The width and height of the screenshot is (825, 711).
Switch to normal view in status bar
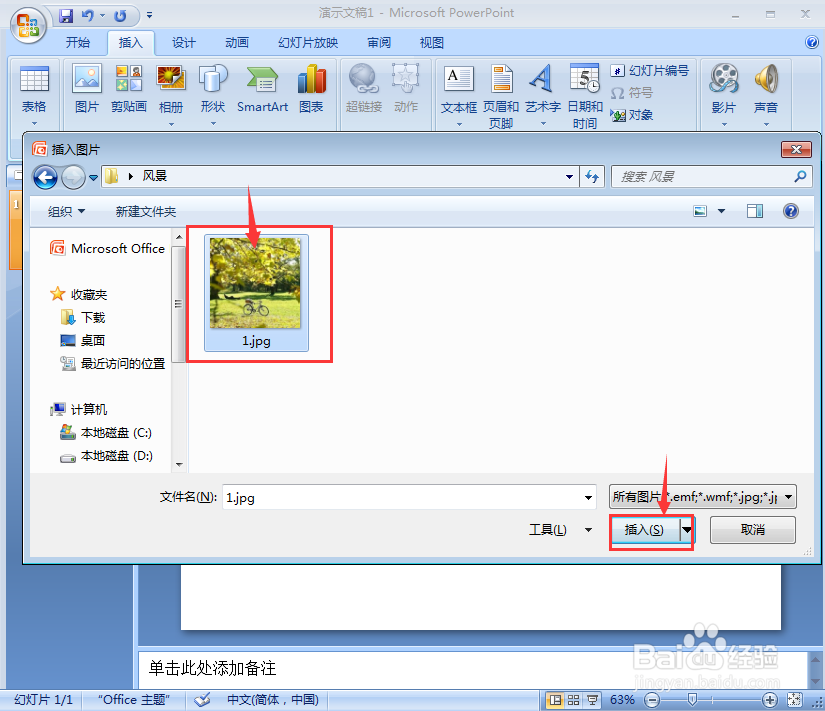(x=555, y=700)
